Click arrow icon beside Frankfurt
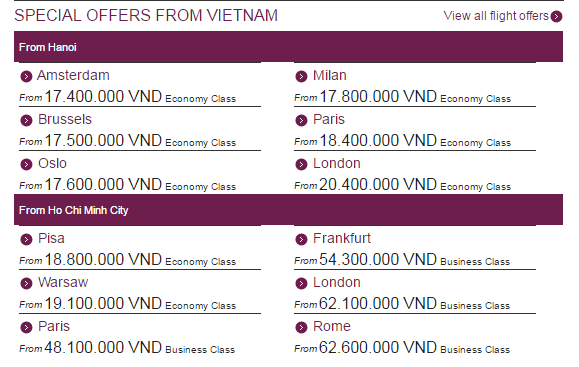Screen dimensions: 579x367 pos(301,239)
